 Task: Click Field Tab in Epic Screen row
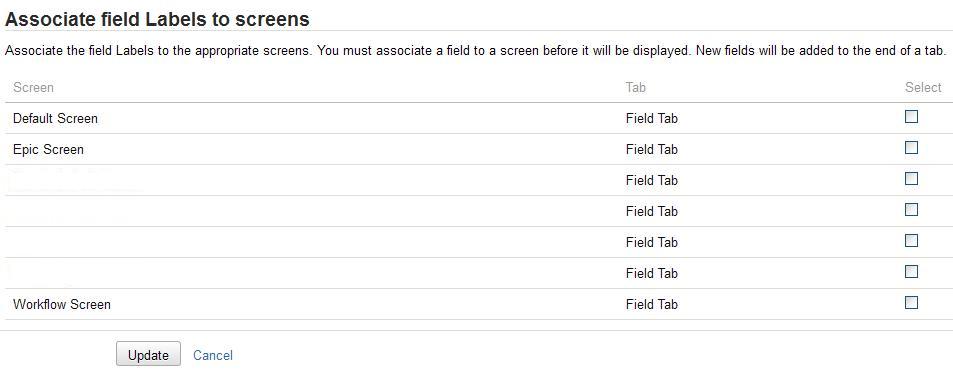pyautogui.click(x=652, y=150)
